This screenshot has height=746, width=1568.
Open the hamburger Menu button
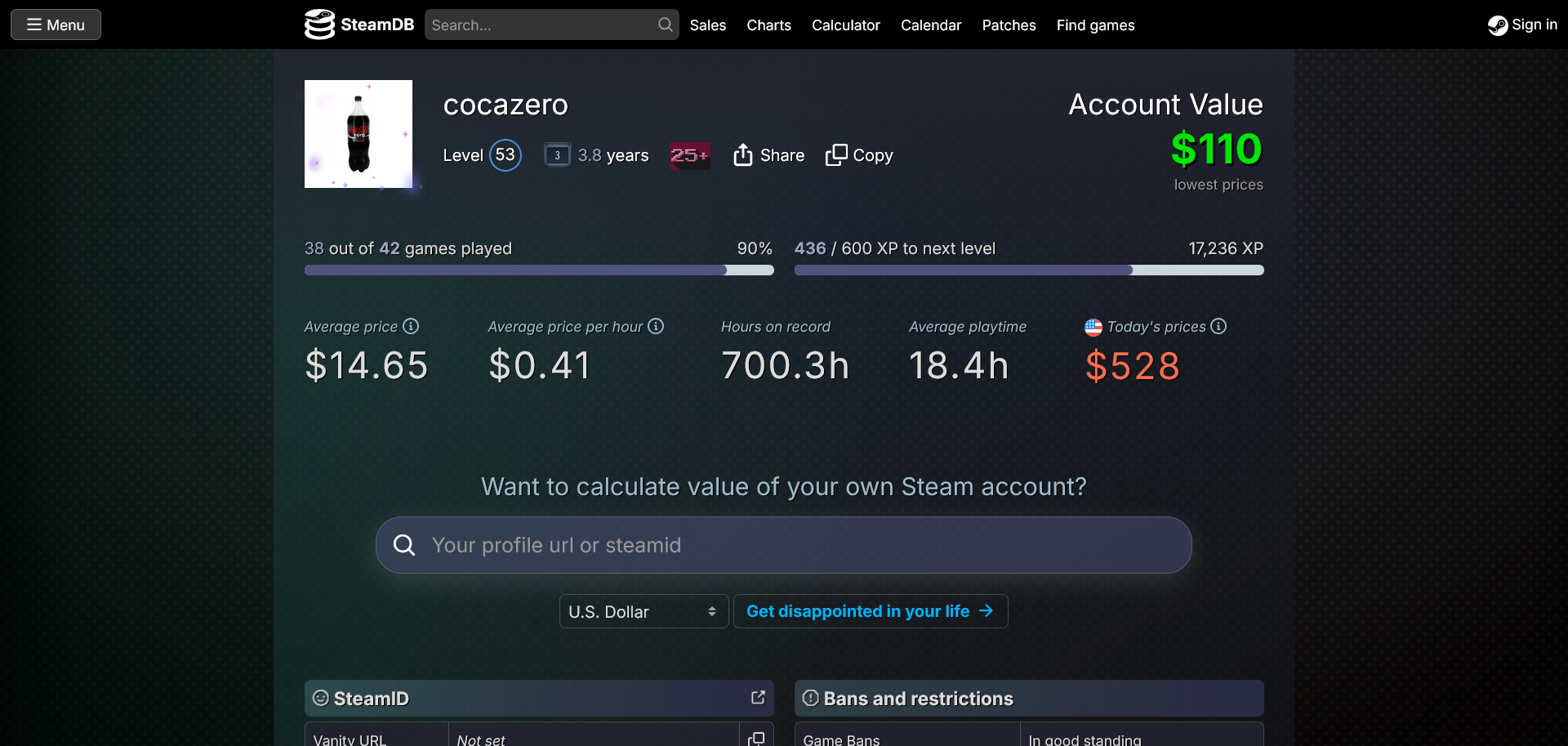coord(56,25)
